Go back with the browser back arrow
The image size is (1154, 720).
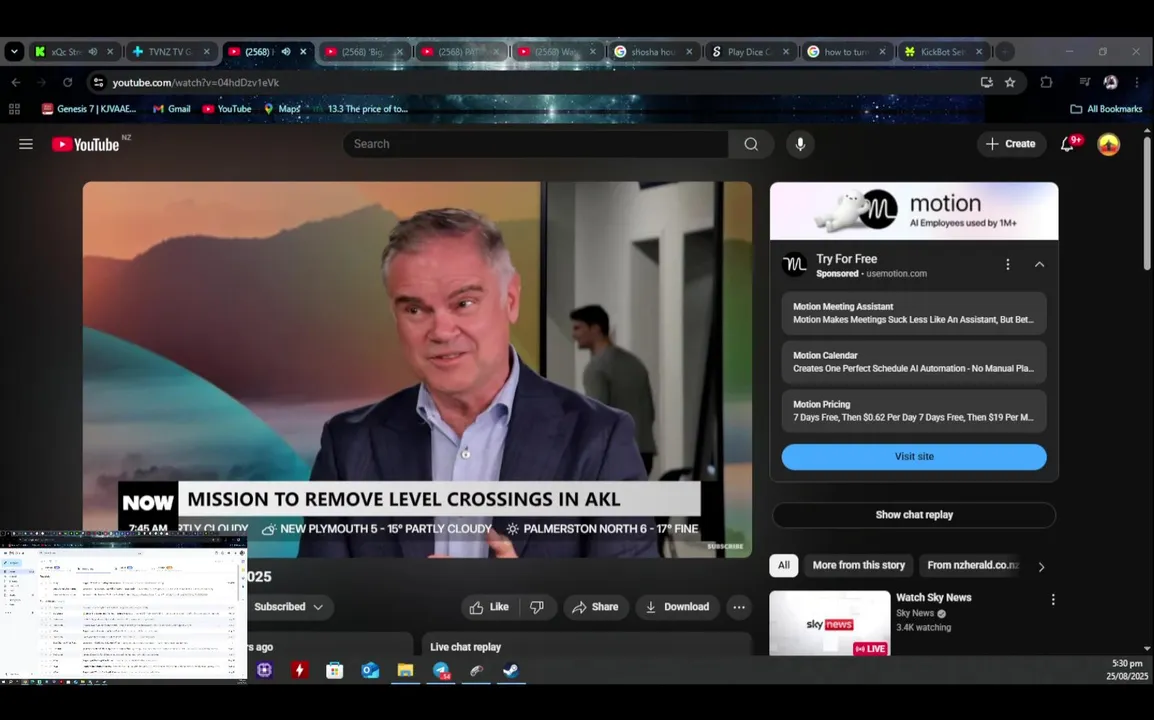[x=16, y=82]
